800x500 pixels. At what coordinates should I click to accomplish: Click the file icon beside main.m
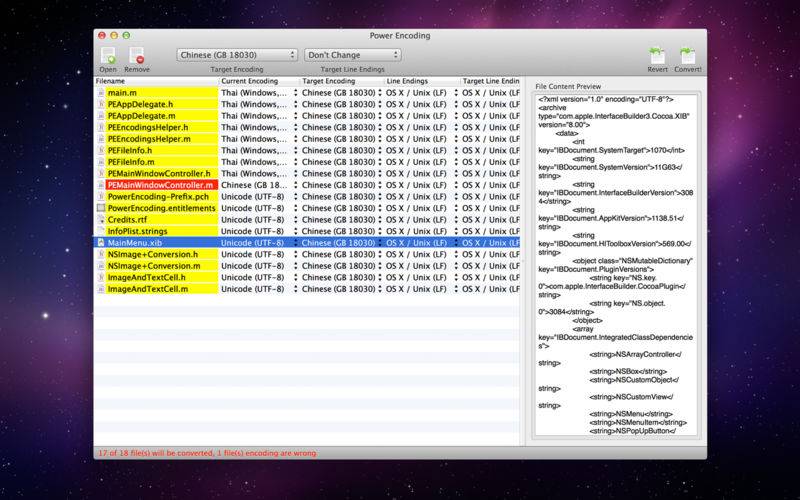101,92
